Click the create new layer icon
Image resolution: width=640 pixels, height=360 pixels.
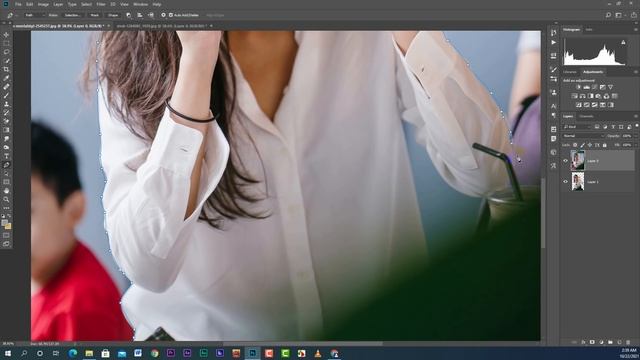619,342
